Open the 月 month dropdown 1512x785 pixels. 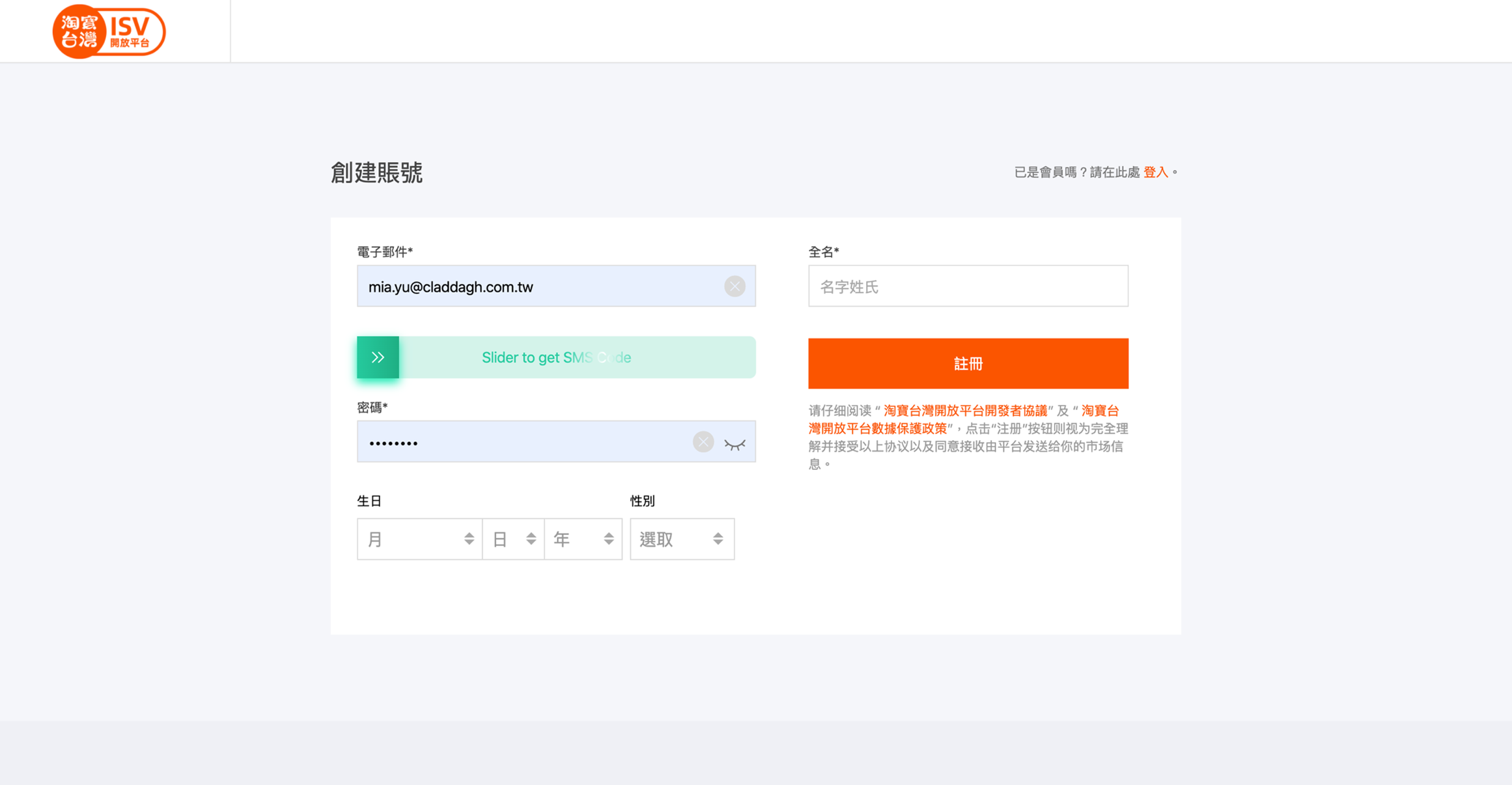(419, 539)
